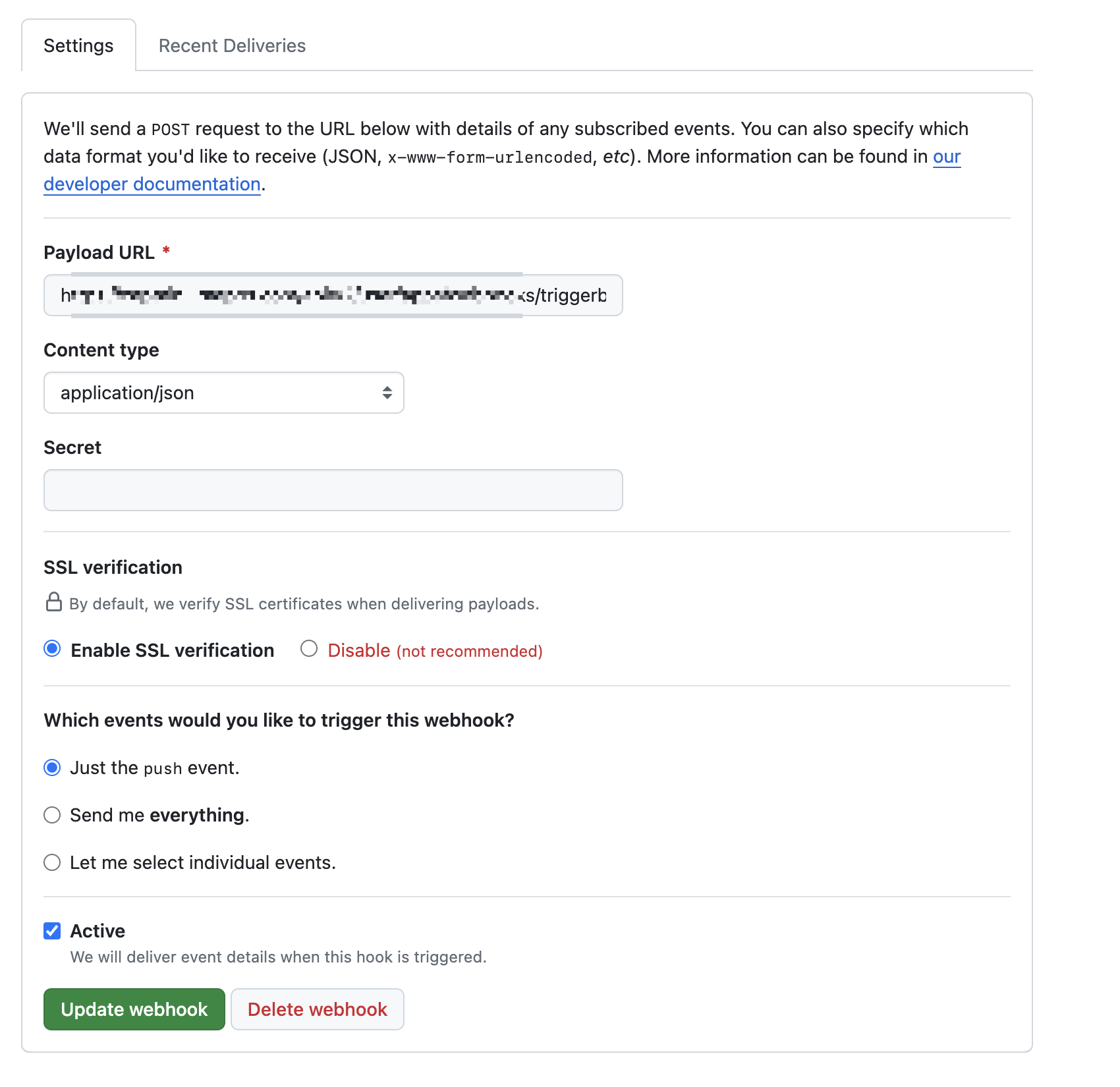Select the Disable SSL radio option

(x=309, y=649)
